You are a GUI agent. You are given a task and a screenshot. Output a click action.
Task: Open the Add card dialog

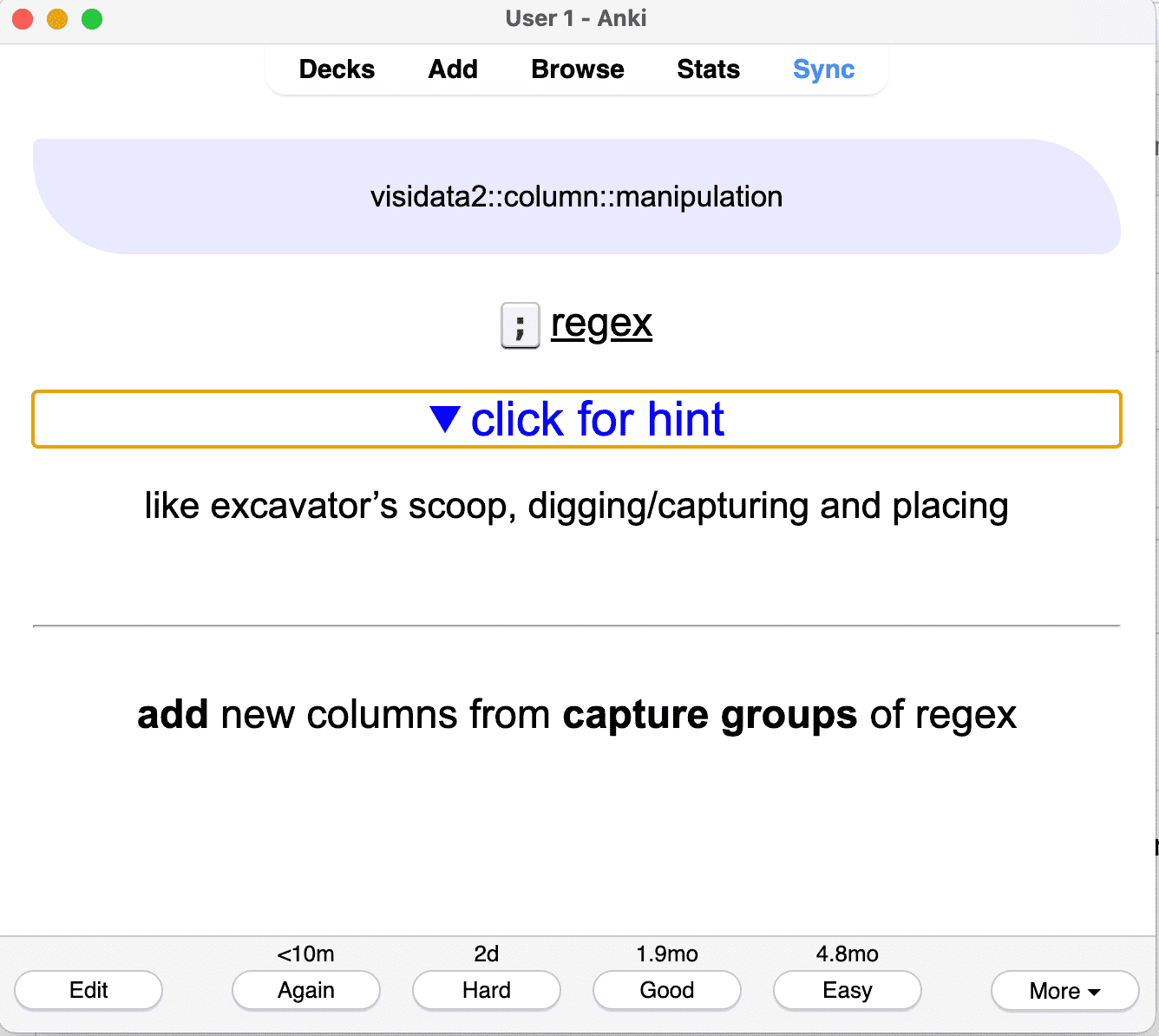[453, 69]
